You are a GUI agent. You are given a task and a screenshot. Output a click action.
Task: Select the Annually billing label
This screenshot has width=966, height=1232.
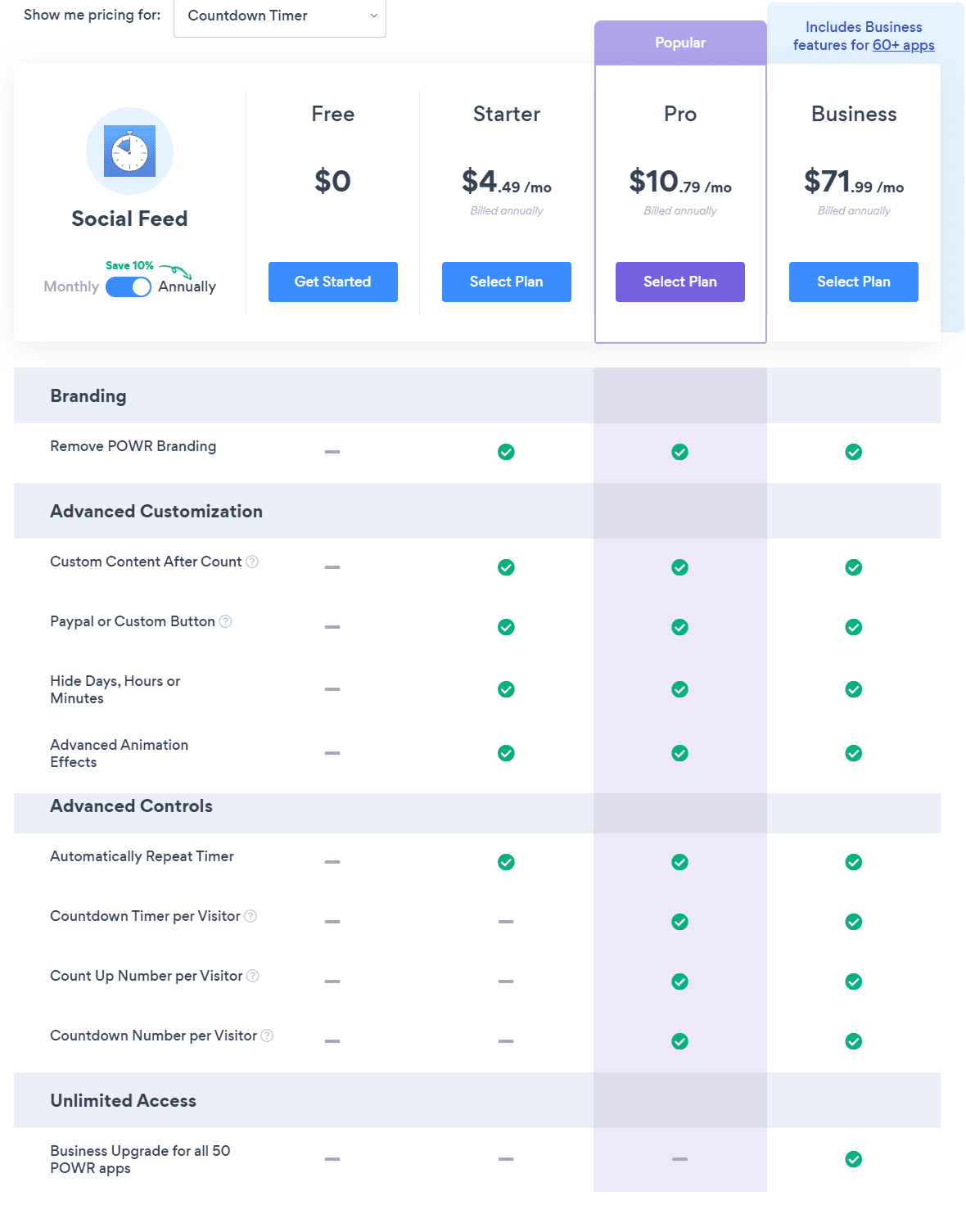pyautogui.click(x=187, y=287)
